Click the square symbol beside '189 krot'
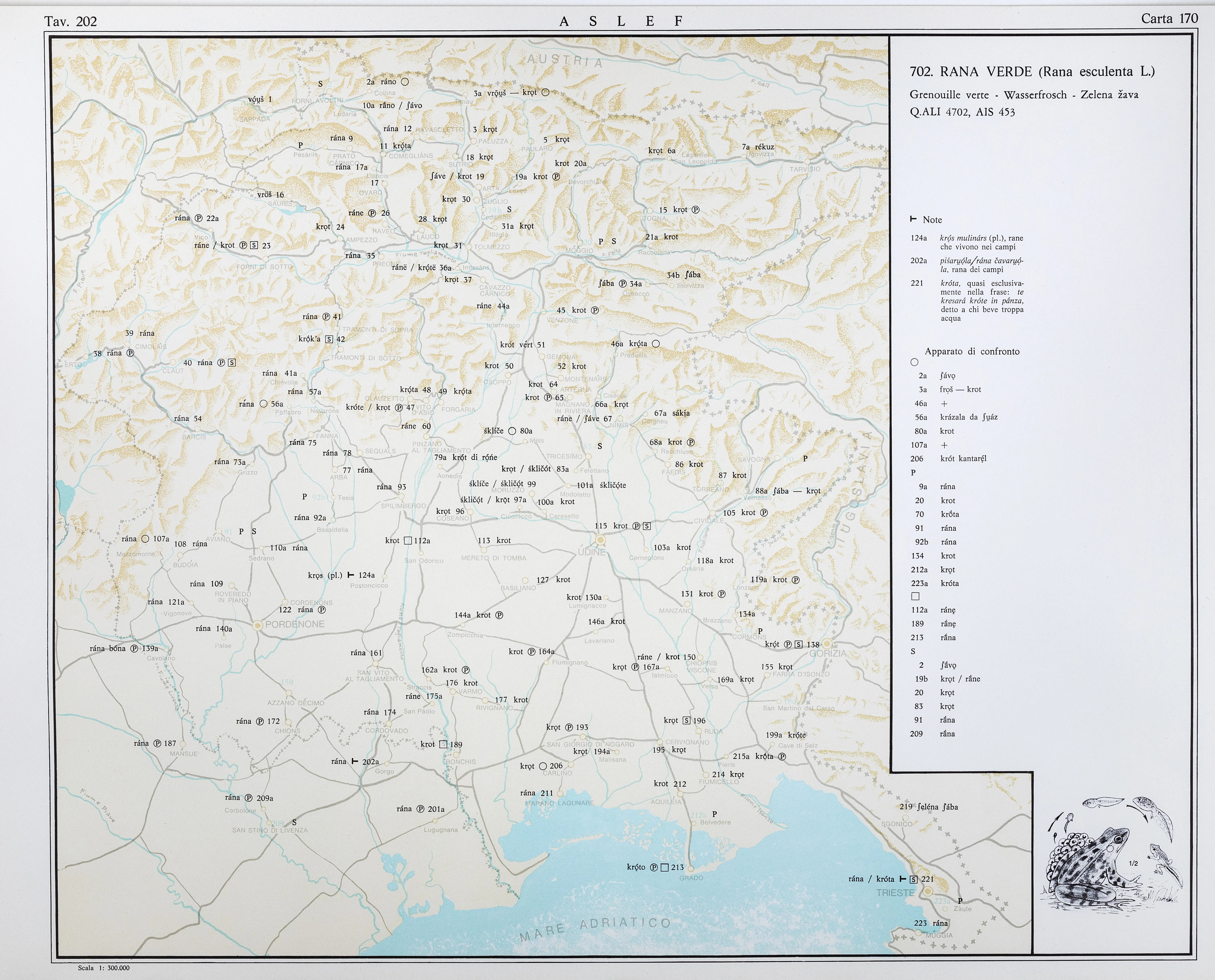Screen dimensions: 1215x980 point(443,744)
